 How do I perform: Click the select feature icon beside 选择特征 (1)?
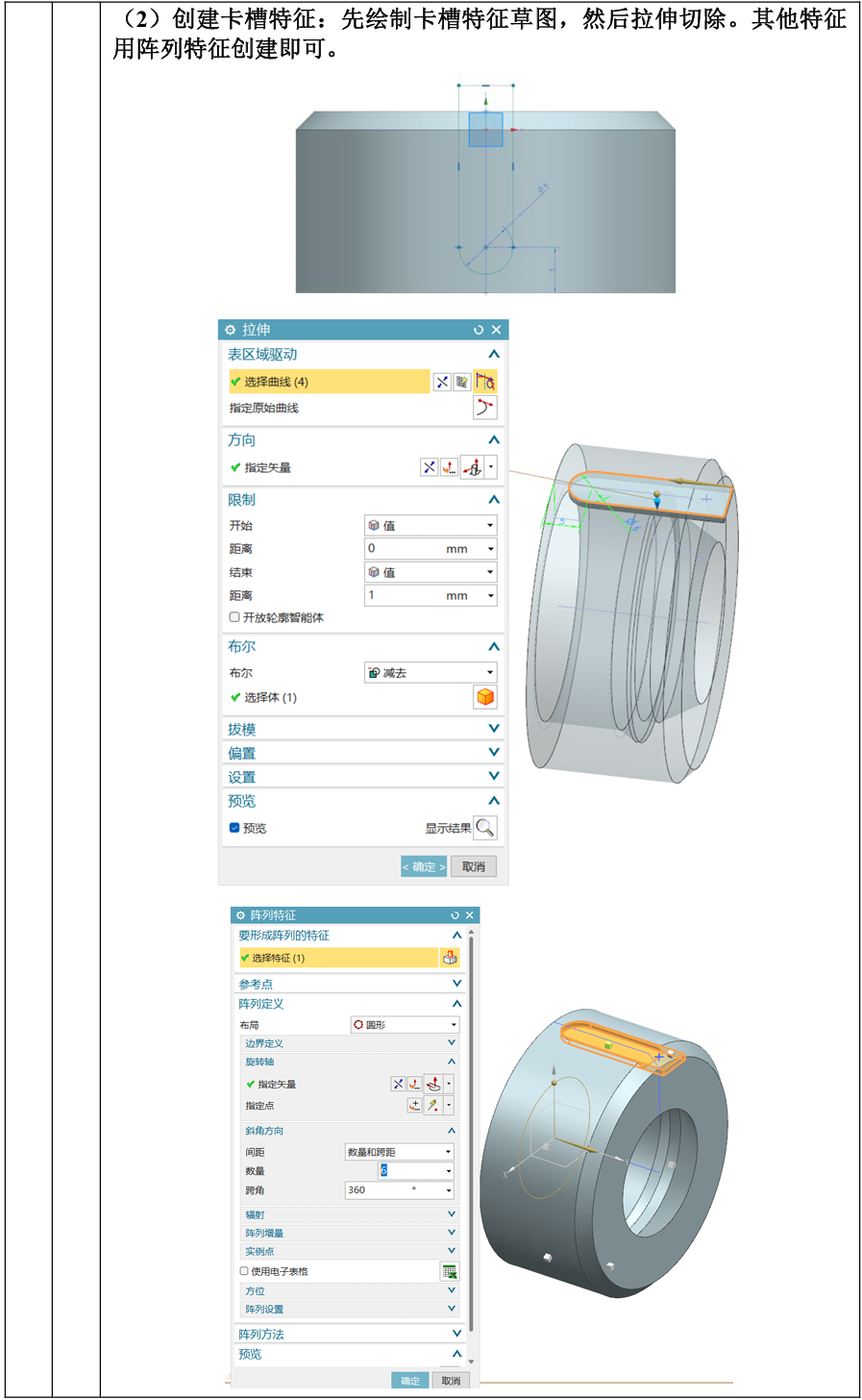450,958
